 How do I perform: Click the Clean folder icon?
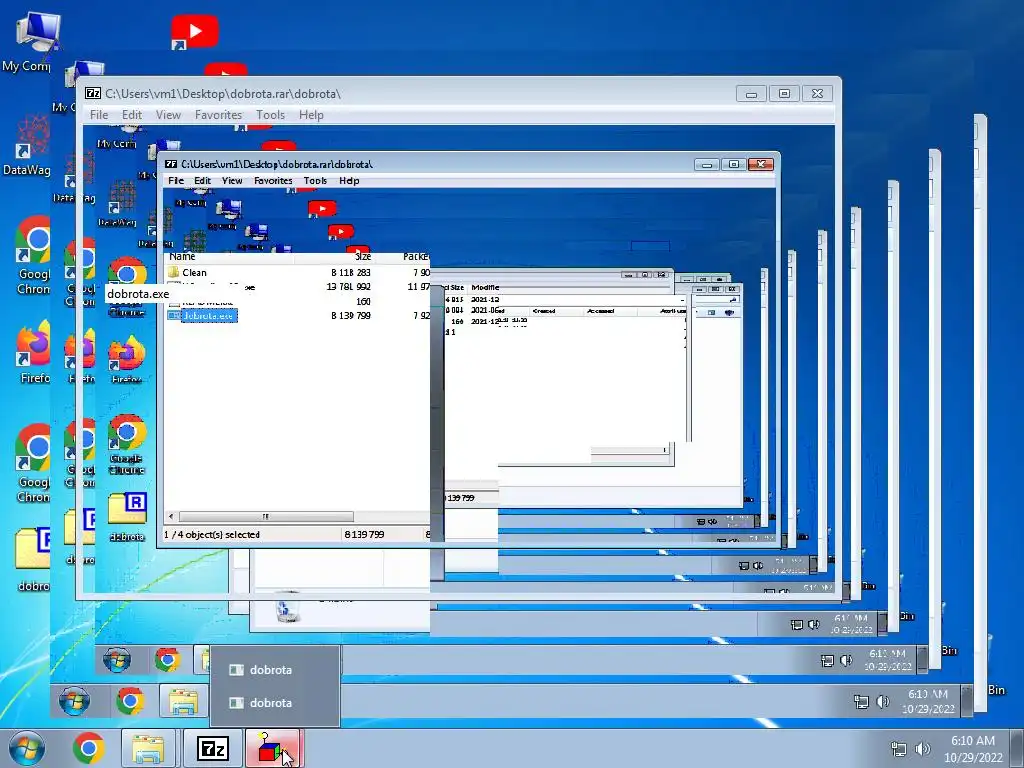[x=174, y=272]
